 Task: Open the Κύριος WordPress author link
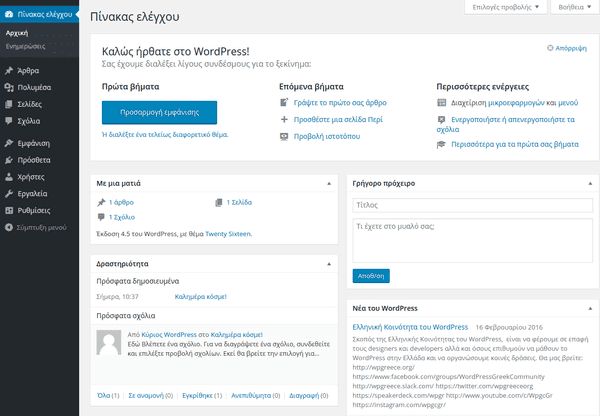pos(169,334)
